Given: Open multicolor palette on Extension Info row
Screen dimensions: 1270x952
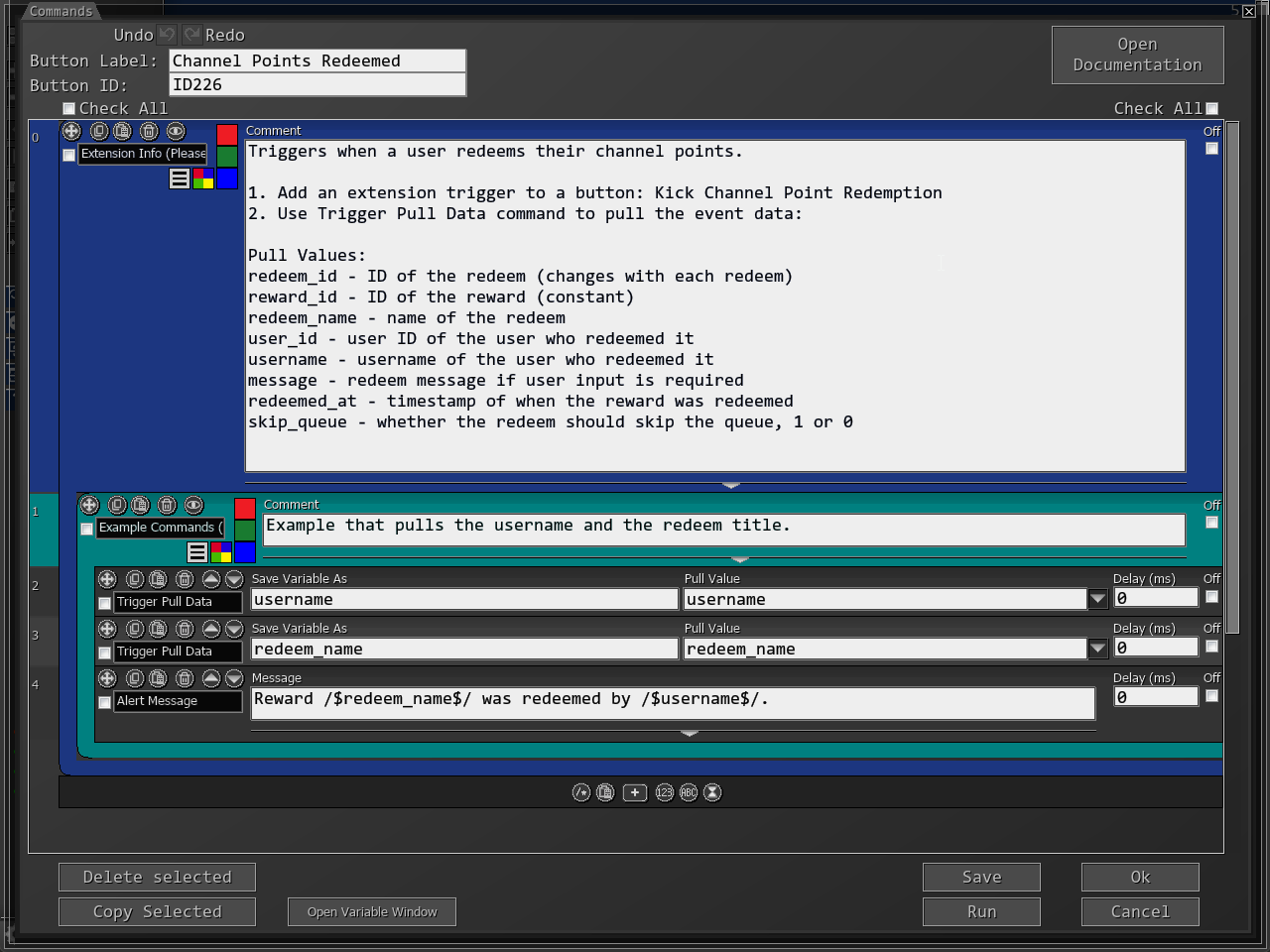Looking at the screenshot, I should [x=203, y=178].
